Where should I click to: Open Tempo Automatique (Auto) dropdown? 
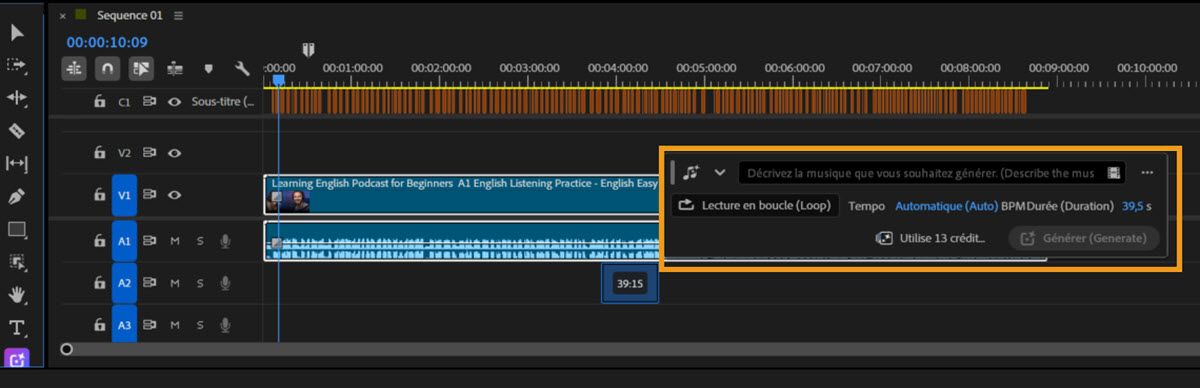946,206
